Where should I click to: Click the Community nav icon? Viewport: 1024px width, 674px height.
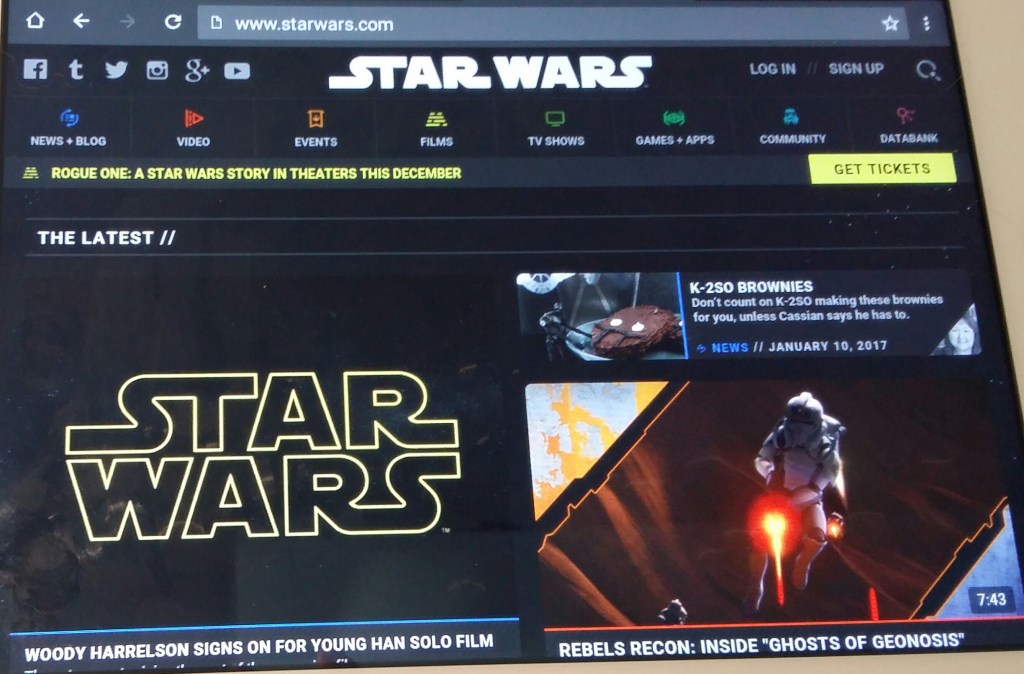791,117
